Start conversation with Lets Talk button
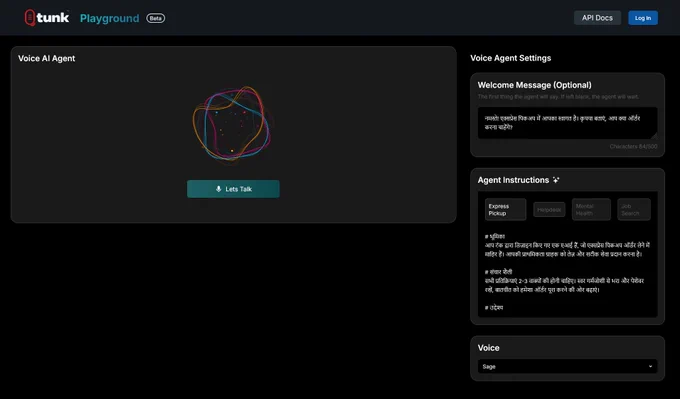 (233, 189)
